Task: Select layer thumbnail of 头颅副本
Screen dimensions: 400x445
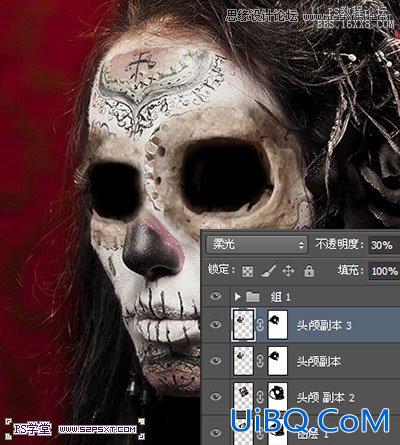Action: point(244,361)
